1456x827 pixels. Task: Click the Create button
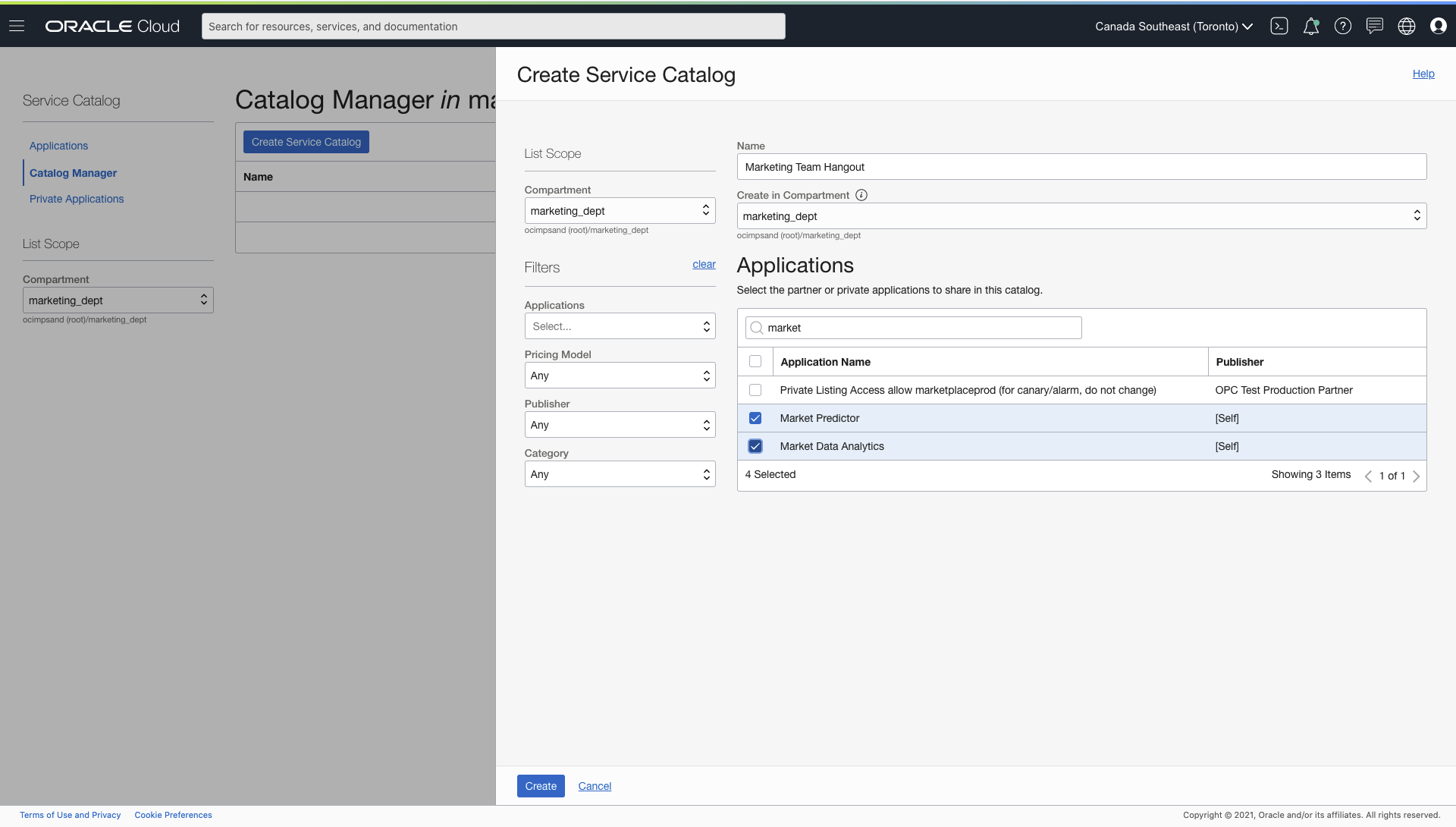click(540, 786)
